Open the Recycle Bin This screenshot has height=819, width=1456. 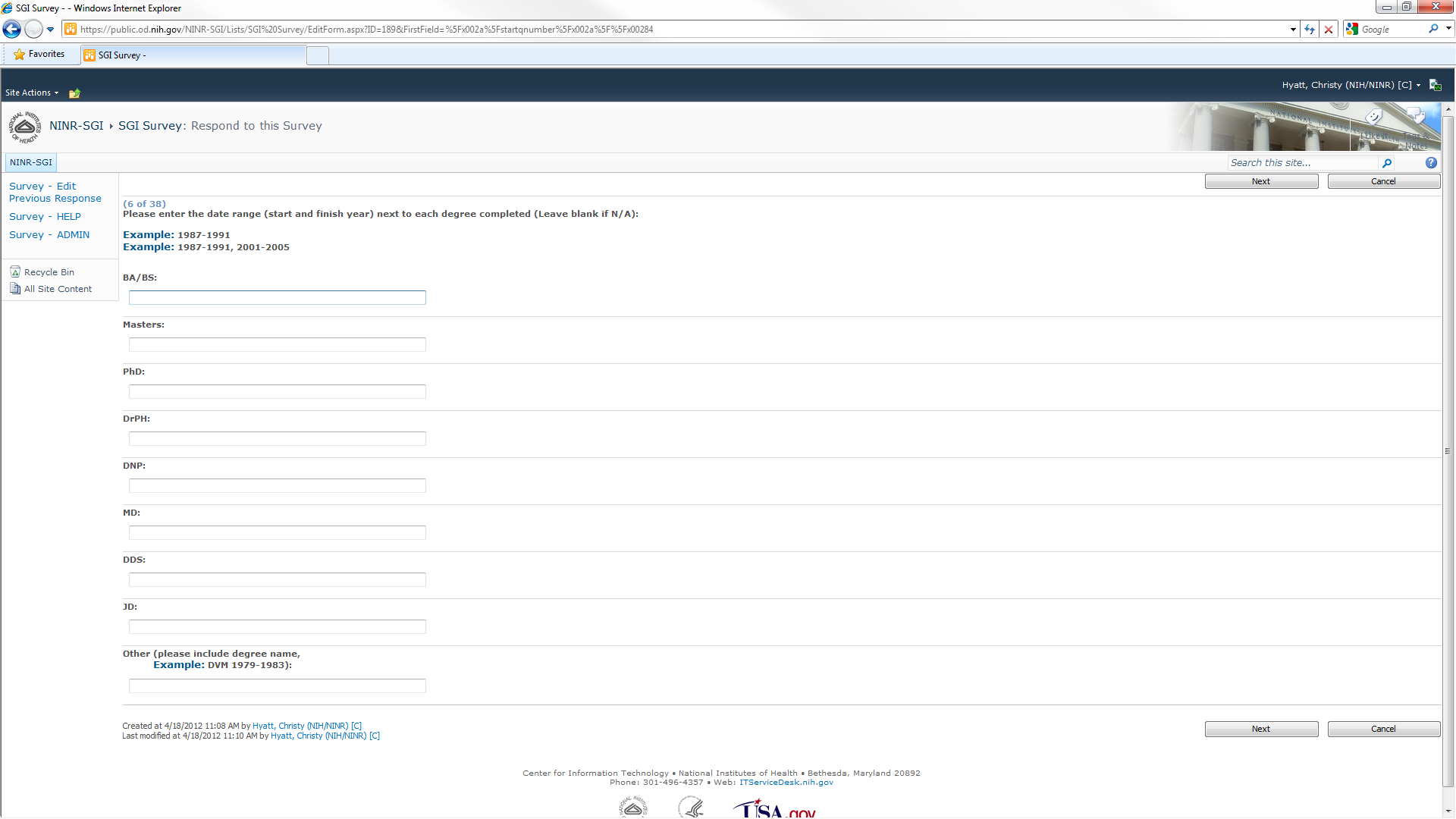[x=49, y=272]
